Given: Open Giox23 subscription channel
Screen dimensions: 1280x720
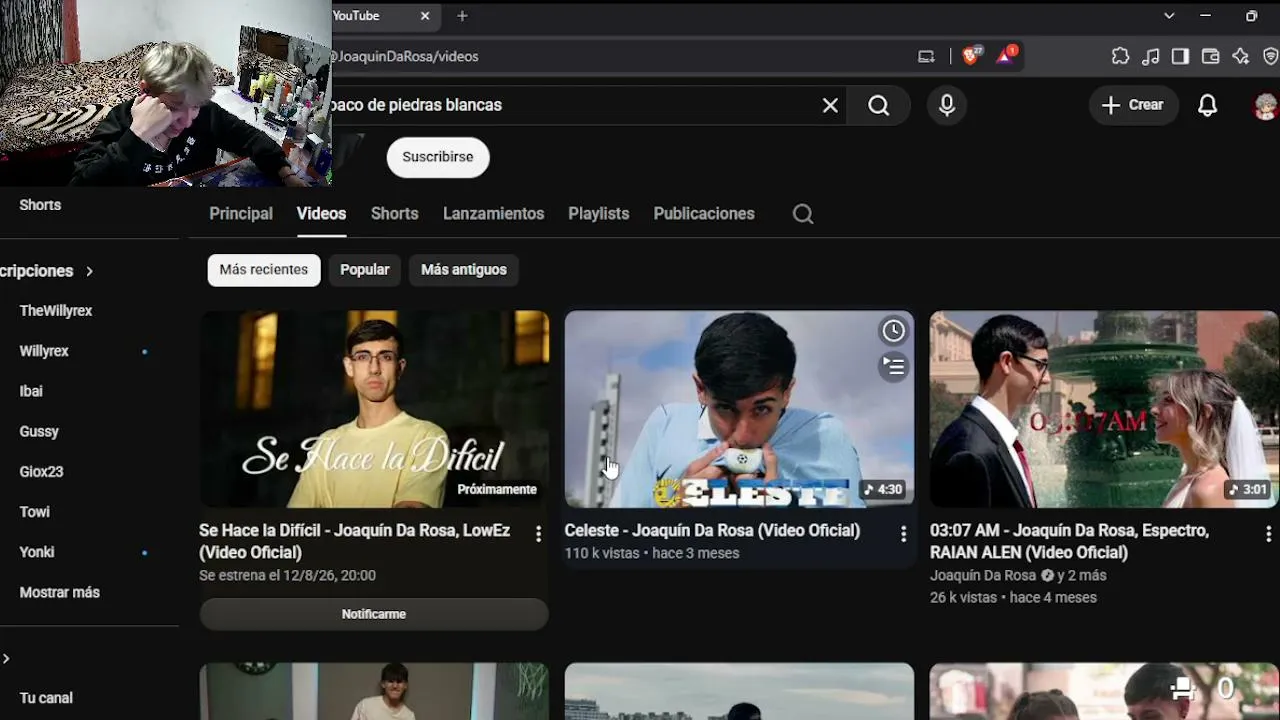Looking at the screenshot, I should [x=42, y=471].
